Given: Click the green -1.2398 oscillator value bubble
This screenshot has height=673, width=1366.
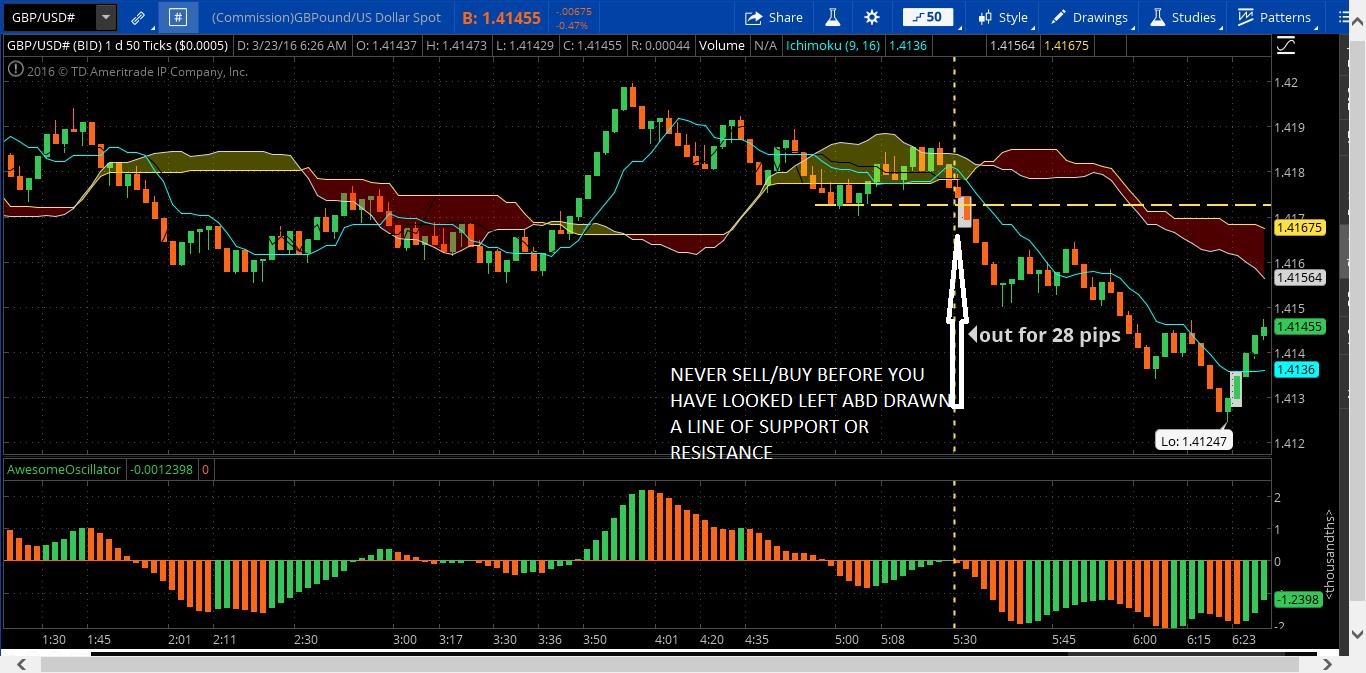Looking at the screenshot, I should (x=1300, y=599).
